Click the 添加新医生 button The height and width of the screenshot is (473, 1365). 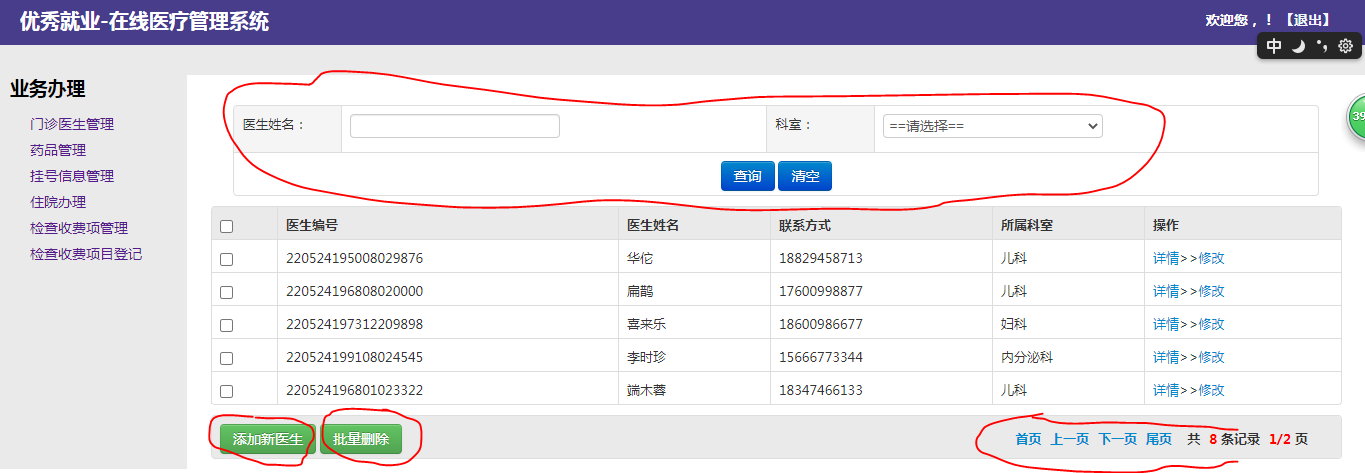coord(267,439)
